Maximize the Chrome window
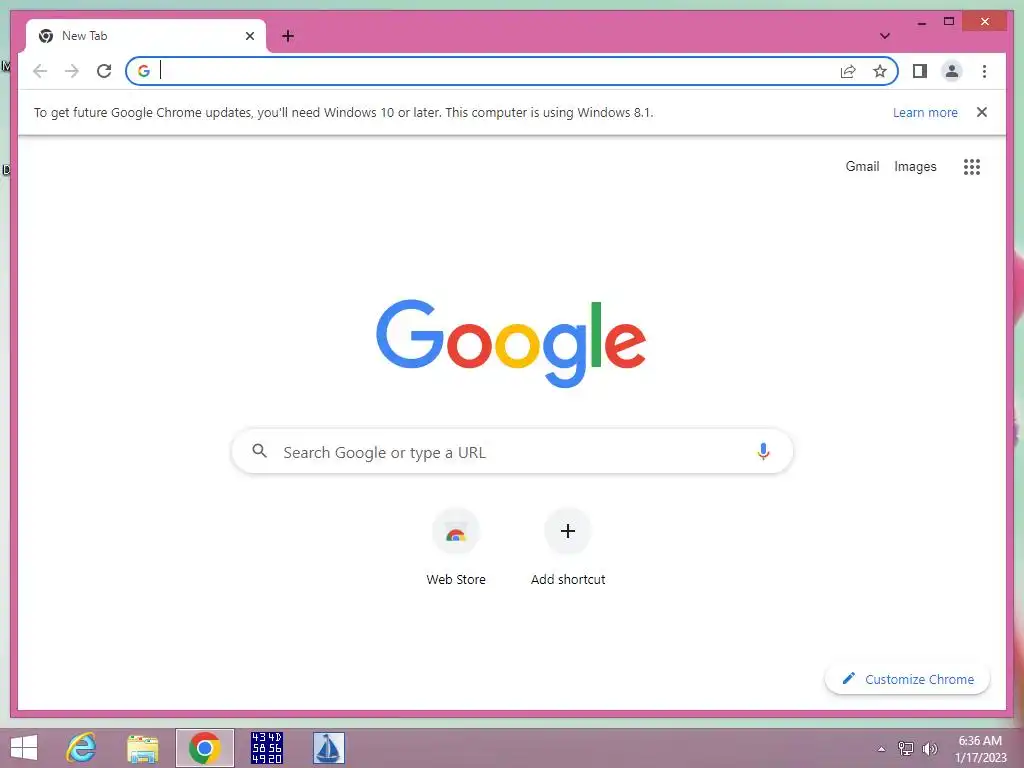The image size is (1024, 768). (949, 22)
